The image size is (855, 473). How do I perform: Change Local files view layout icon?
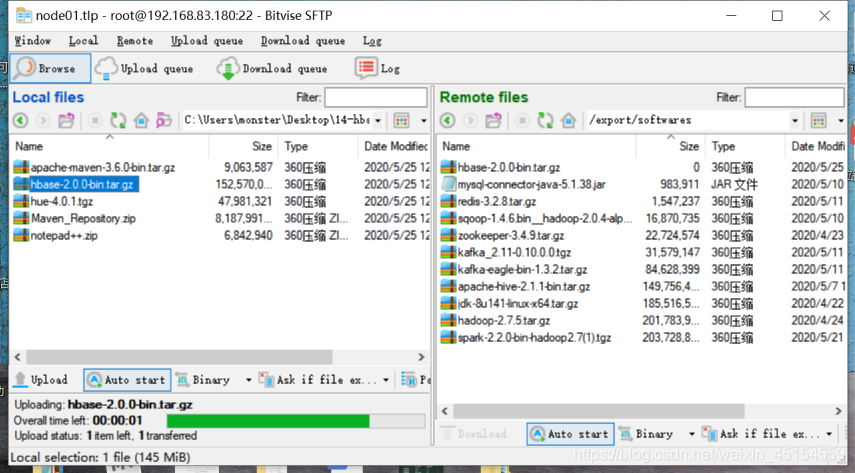pyautogui.click(x=401, y=120)
